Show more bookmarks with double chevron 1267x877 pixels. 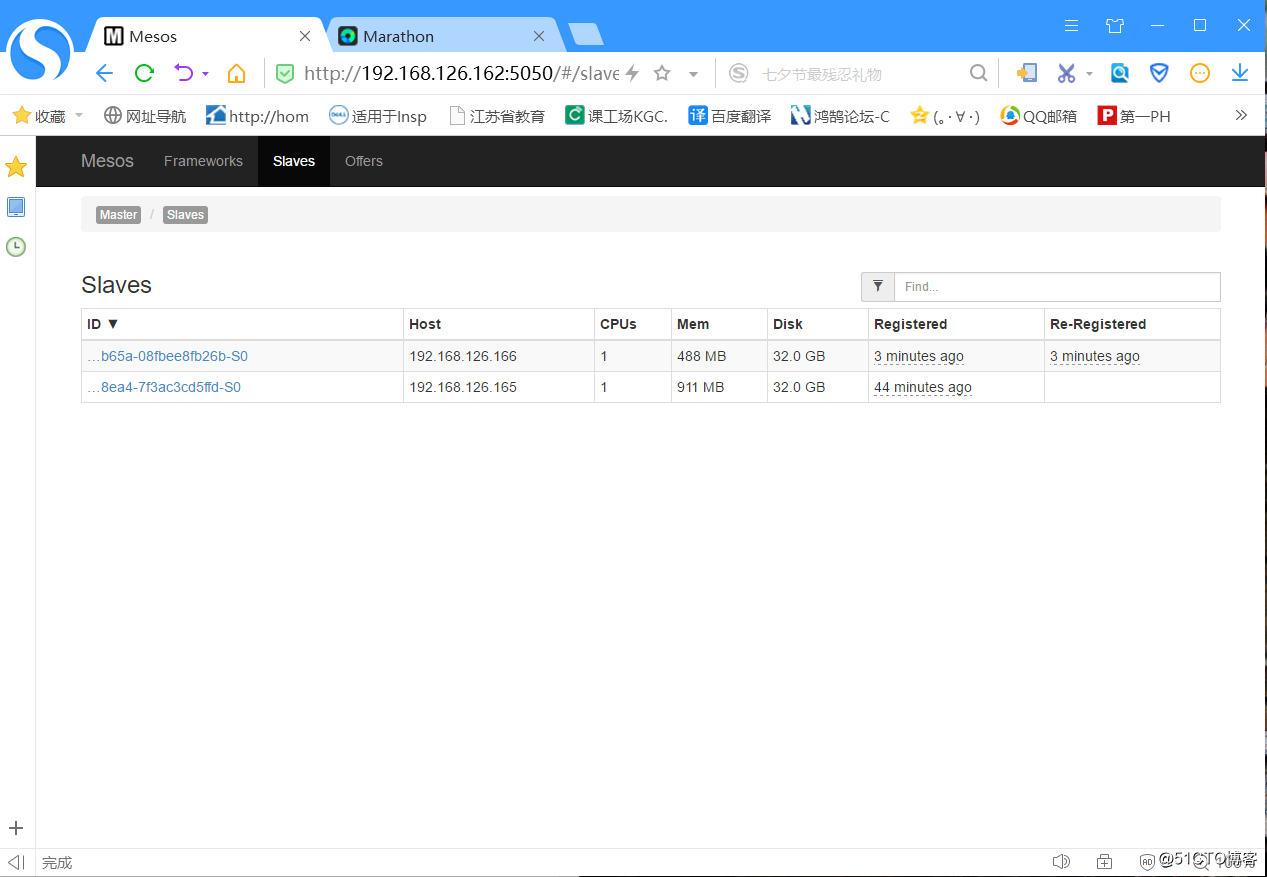[x=1241, y=115]
